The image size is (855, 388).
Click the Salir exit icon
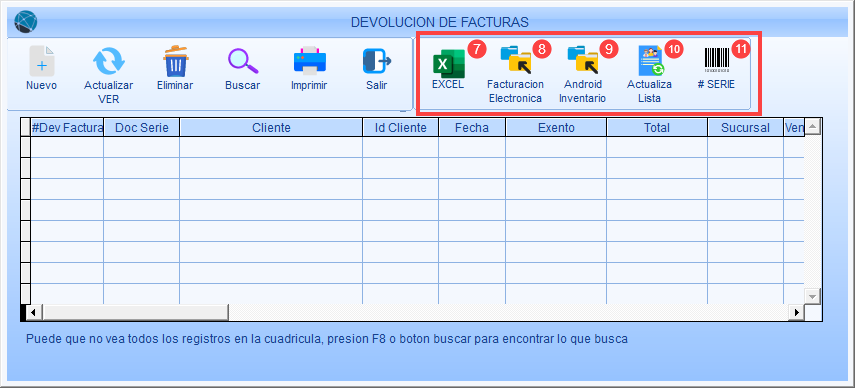click(x=377, y=60)
